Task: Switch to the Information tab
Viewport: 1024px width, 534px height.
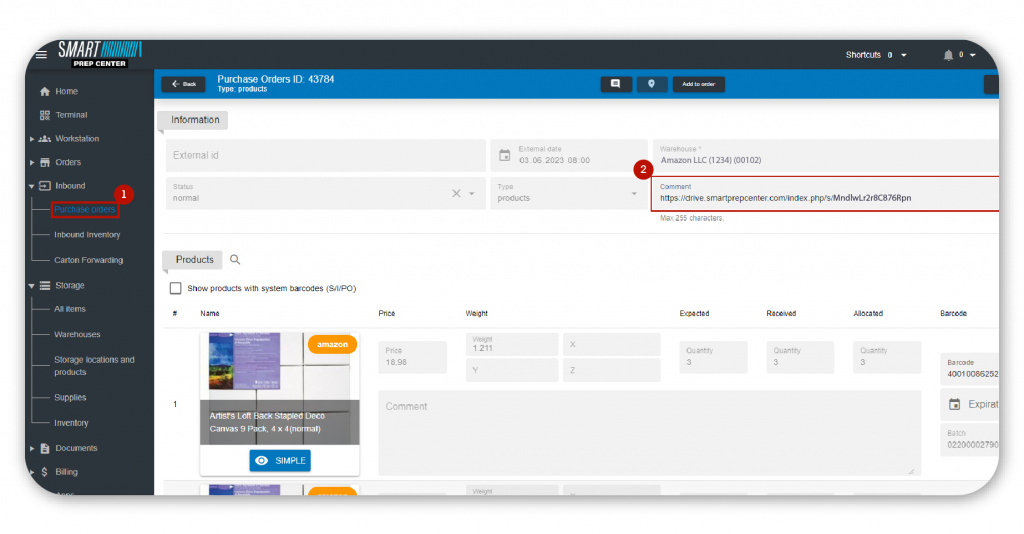Action: 195,120
